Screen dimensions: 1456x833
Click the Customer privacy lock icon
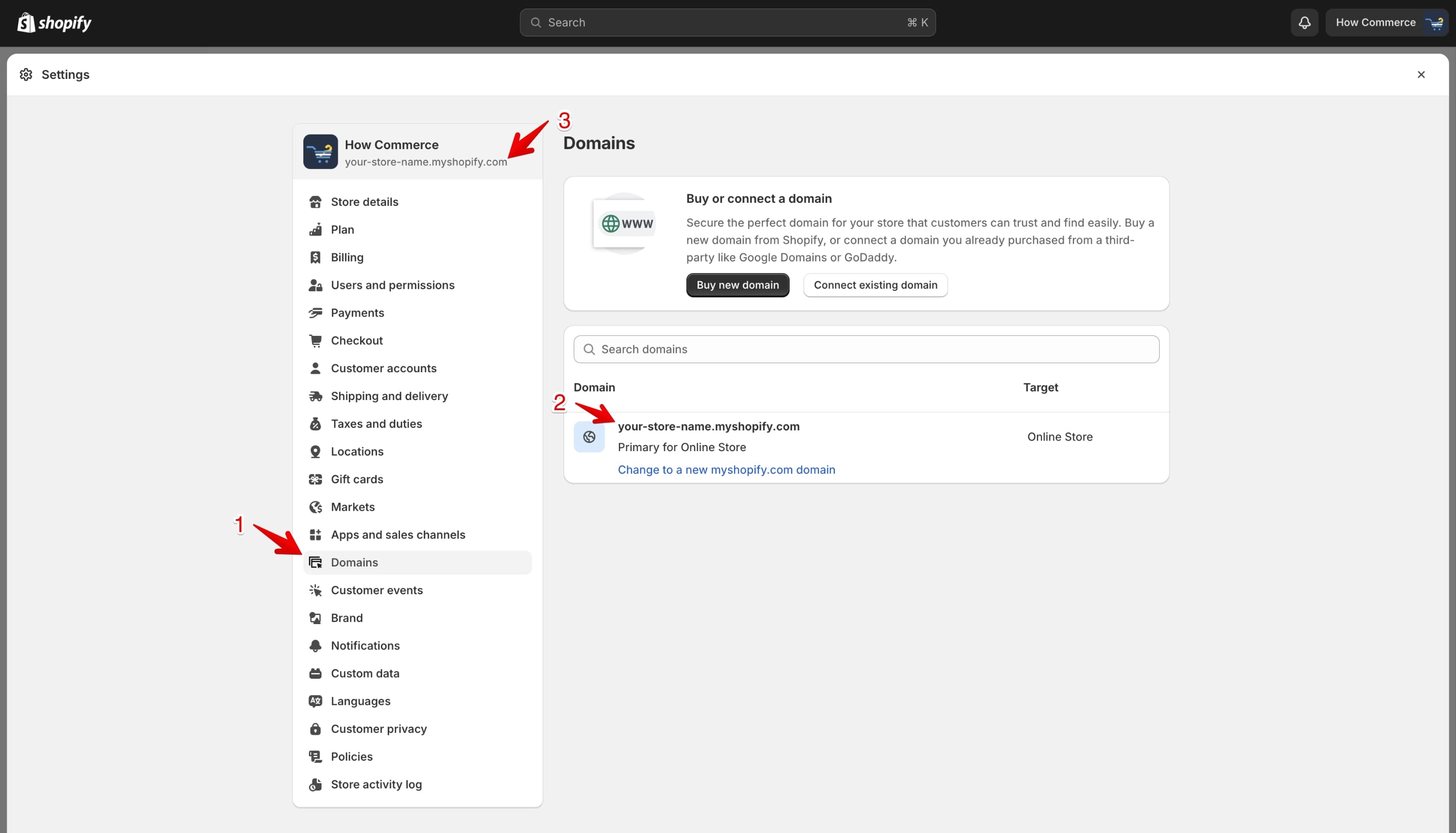[315, 729]
